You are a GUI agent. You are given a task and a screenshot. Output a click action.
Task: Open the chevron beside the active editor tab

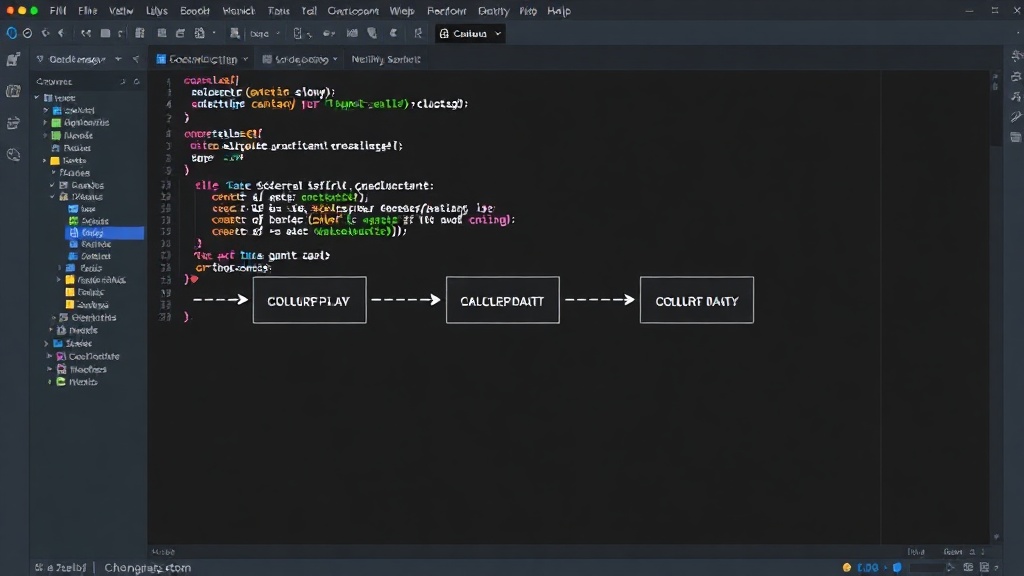pos(246,59)
